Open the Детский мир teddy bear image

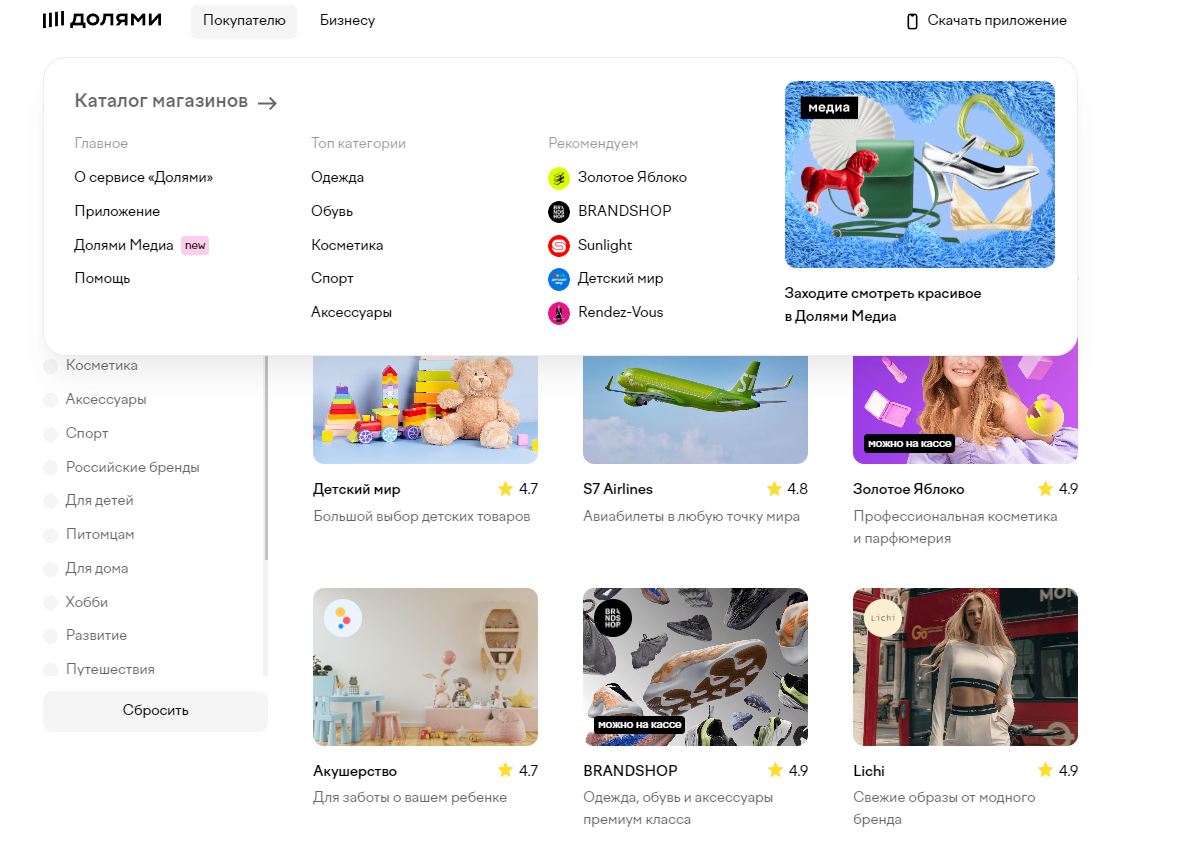[x=426, y=409]
